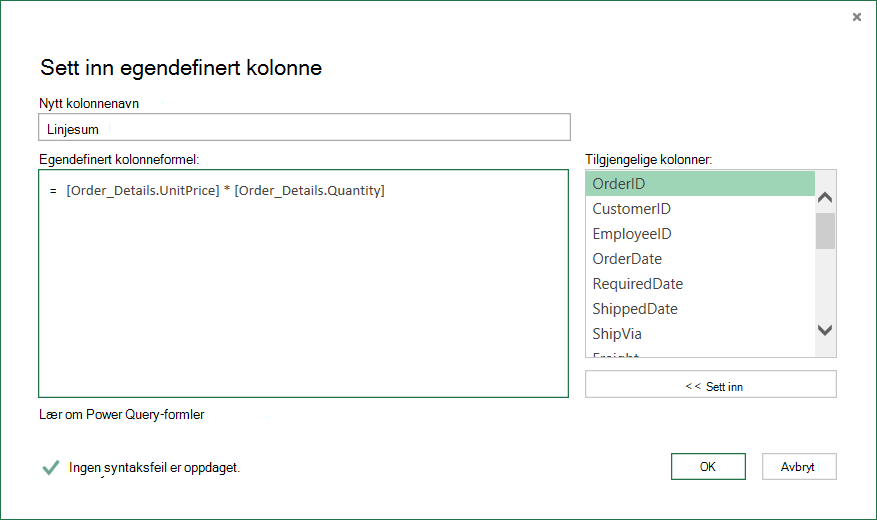This screenshot has height=520, width=877.
Task: Click the column list scrollbar thumb
Action: pyautogui.click(x=825, y=230)
